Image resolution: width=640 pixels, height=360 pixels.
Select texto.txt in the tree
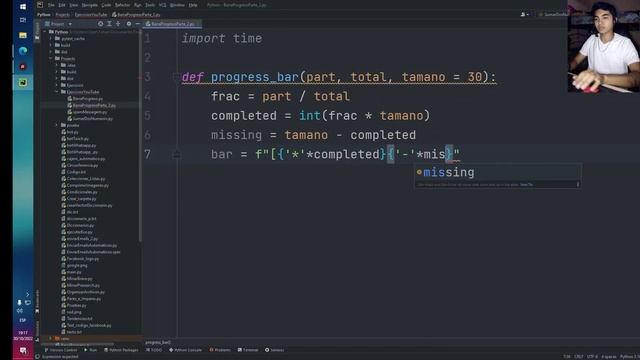tap(72, 332)
